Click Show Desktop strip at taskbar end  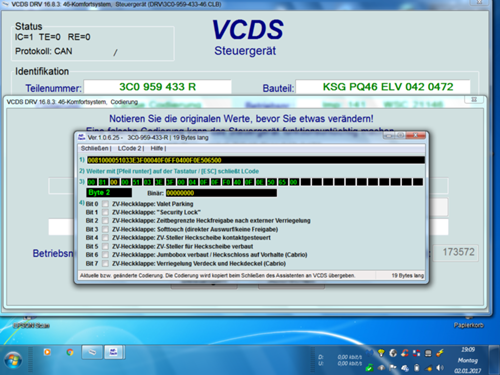(495, 360)
